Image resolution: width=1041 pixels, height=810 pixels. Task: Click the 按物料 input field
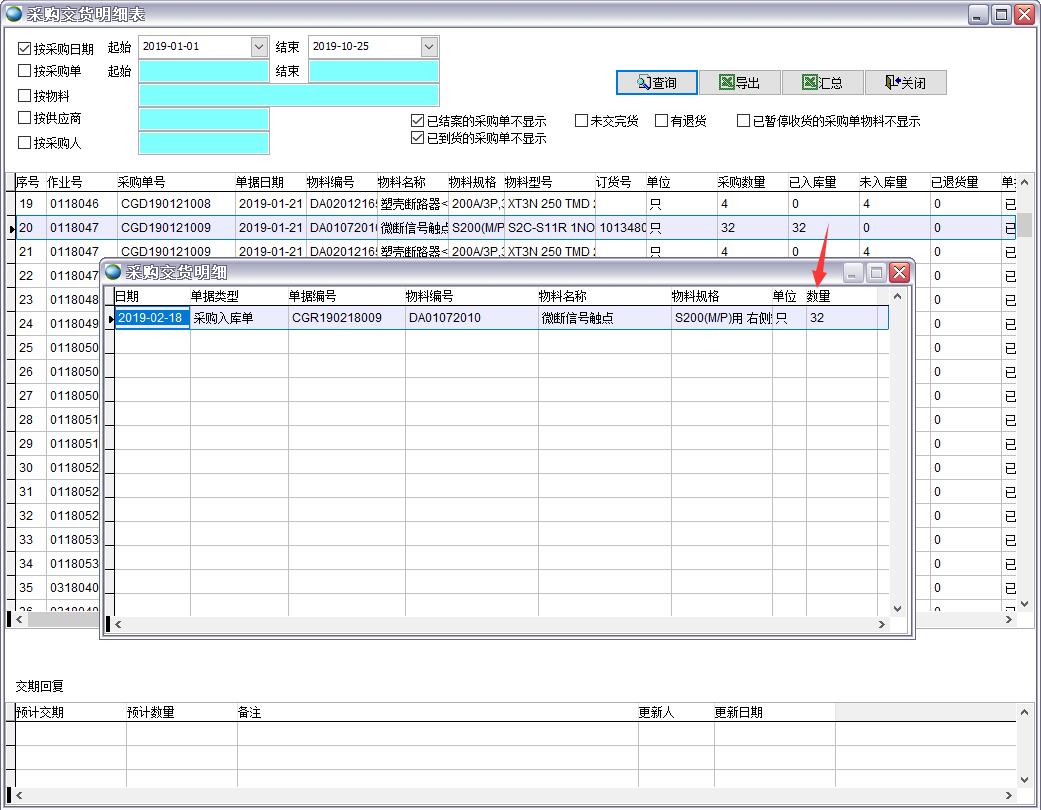pyautogui.click(x=289, y=95)
